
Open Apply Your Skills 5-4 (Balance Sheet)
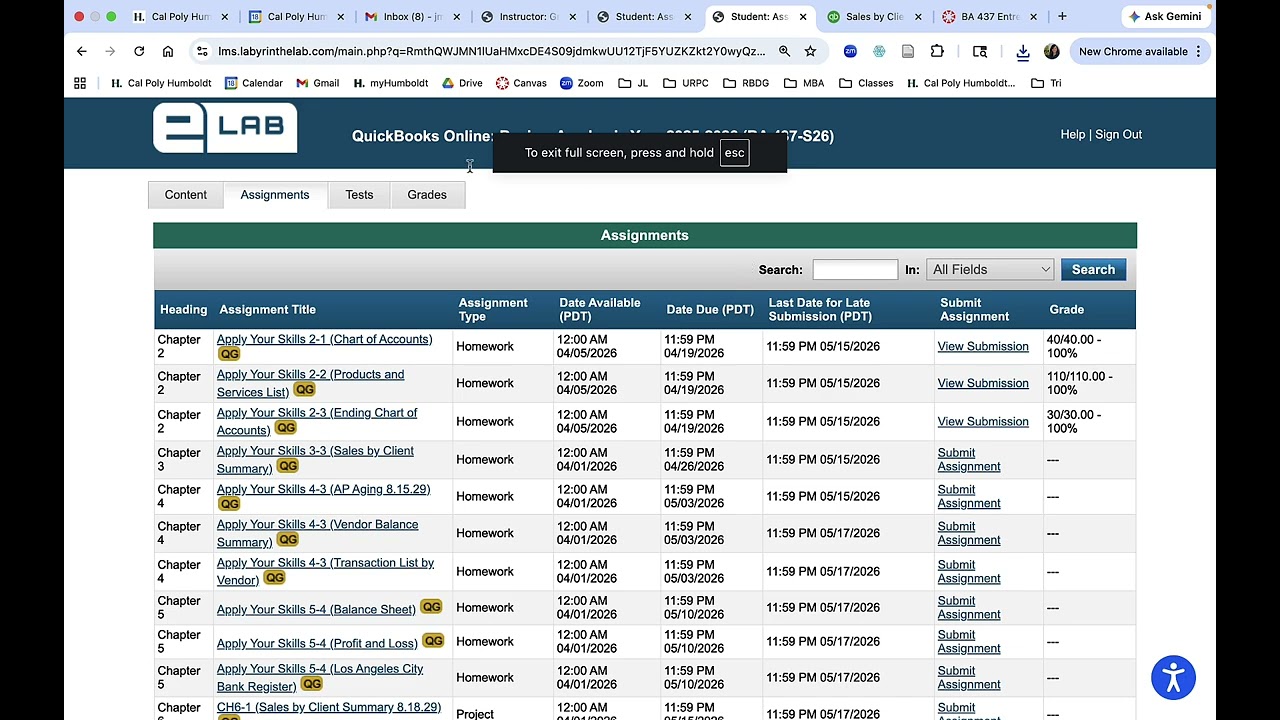316,609
